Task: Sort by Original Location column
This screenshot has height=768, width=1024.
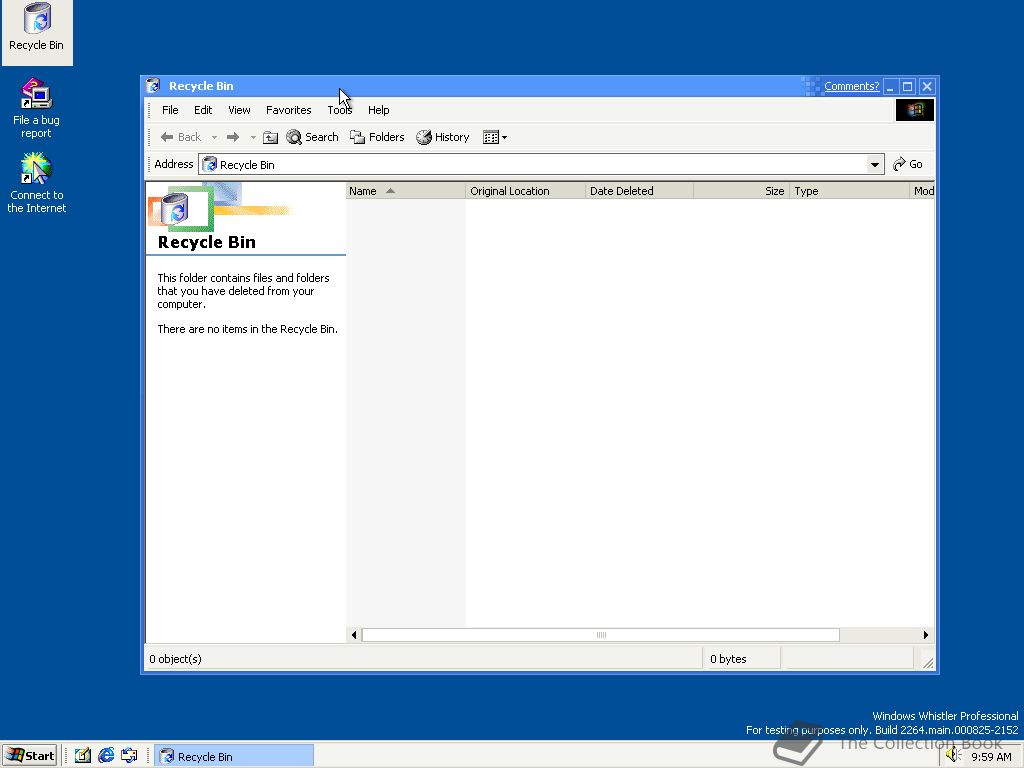Action: (525, 191)
